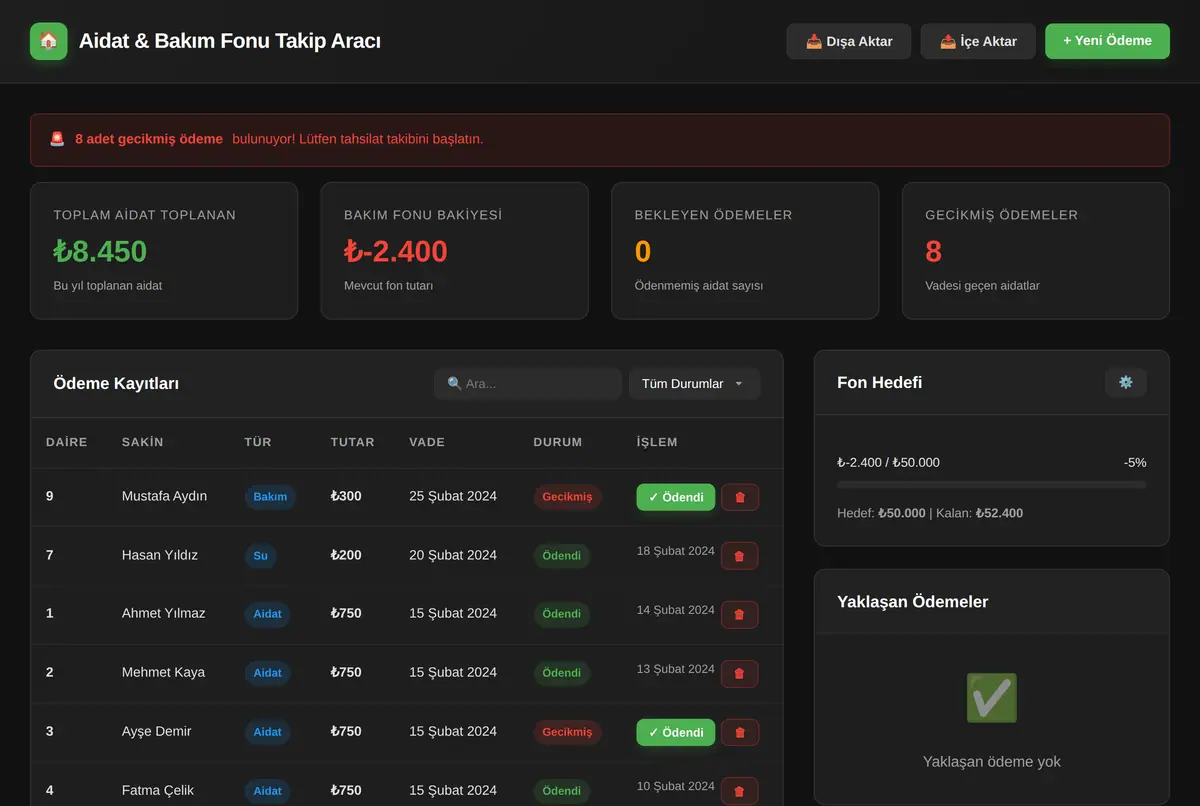Viewport: 1200px width, 806px height.
Task: Click the Su type badge for Hasan Yıldız
Action: click(x=261, y=556)
